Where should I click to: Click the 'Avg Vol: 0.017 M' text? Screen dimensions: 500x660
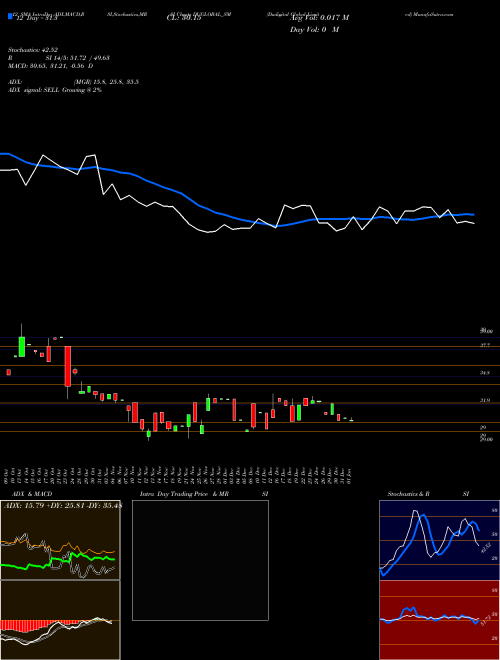click(x=319, y=17)
